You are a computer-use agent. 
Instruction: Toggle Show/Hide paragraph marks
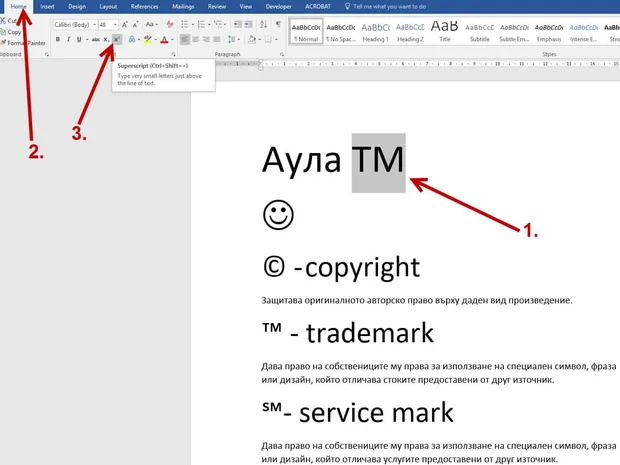(278, 25)
